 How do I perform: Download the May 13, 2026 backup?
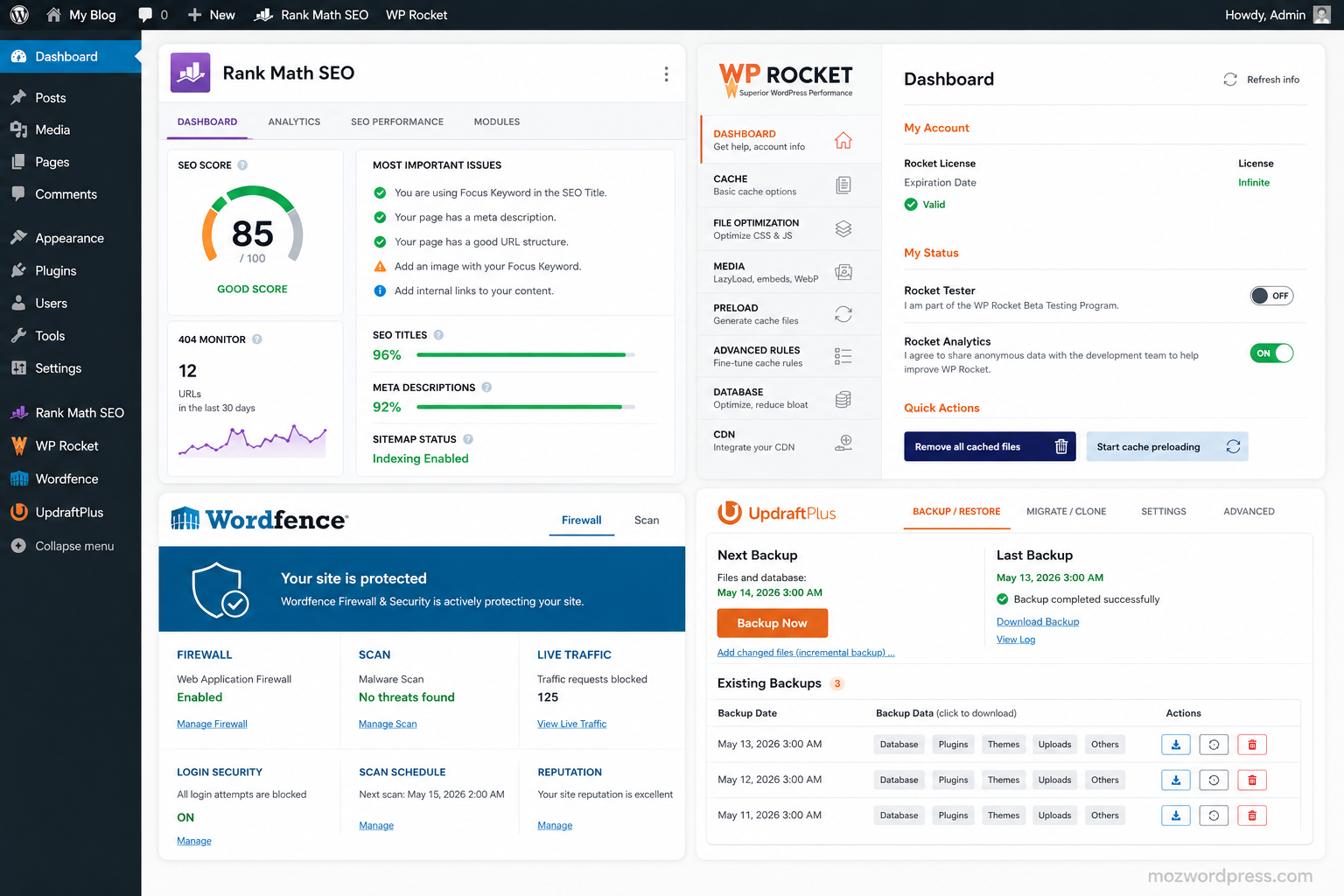click(1176, 745)
